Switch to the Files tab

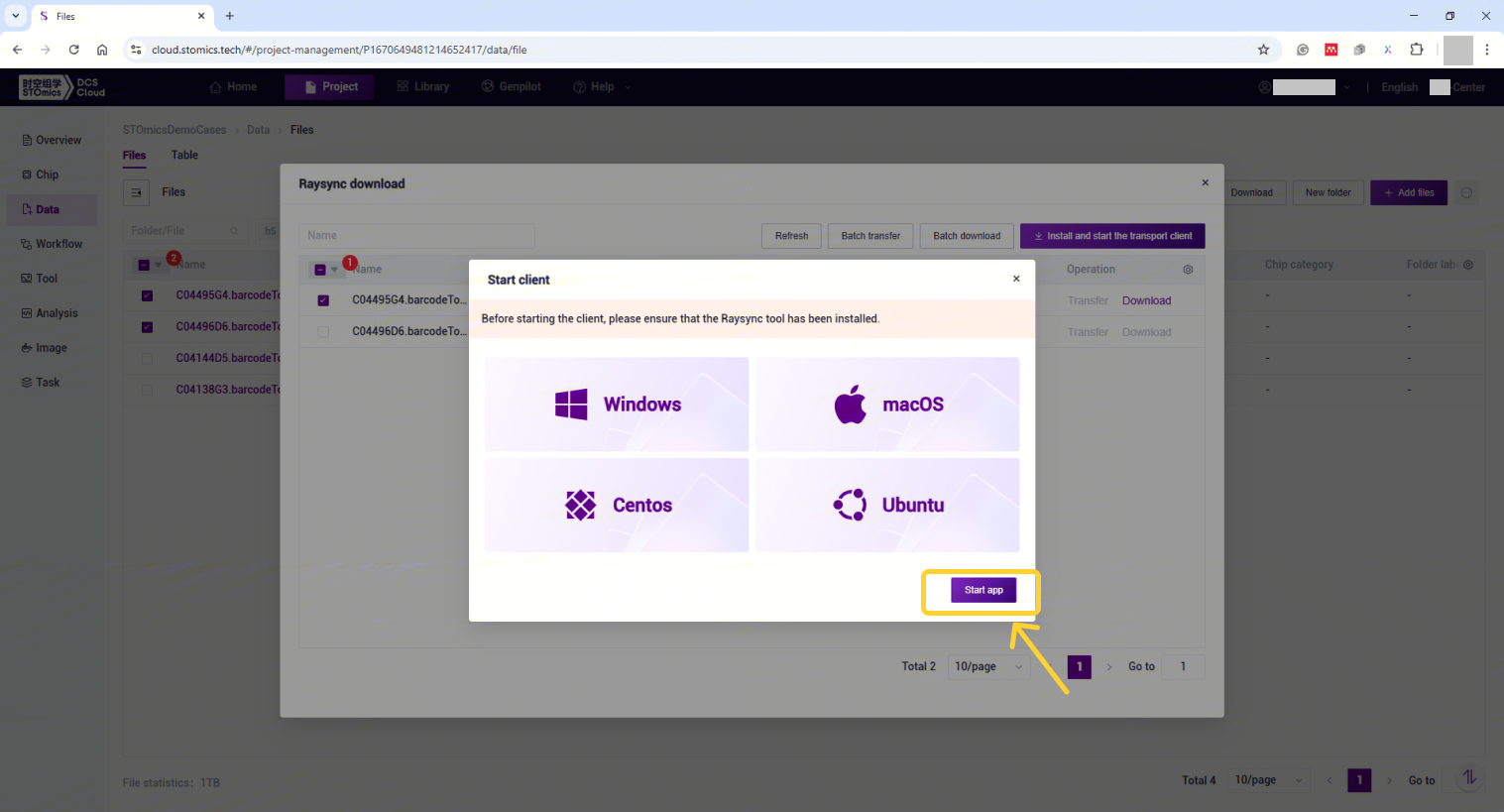[x=134, y=155]
